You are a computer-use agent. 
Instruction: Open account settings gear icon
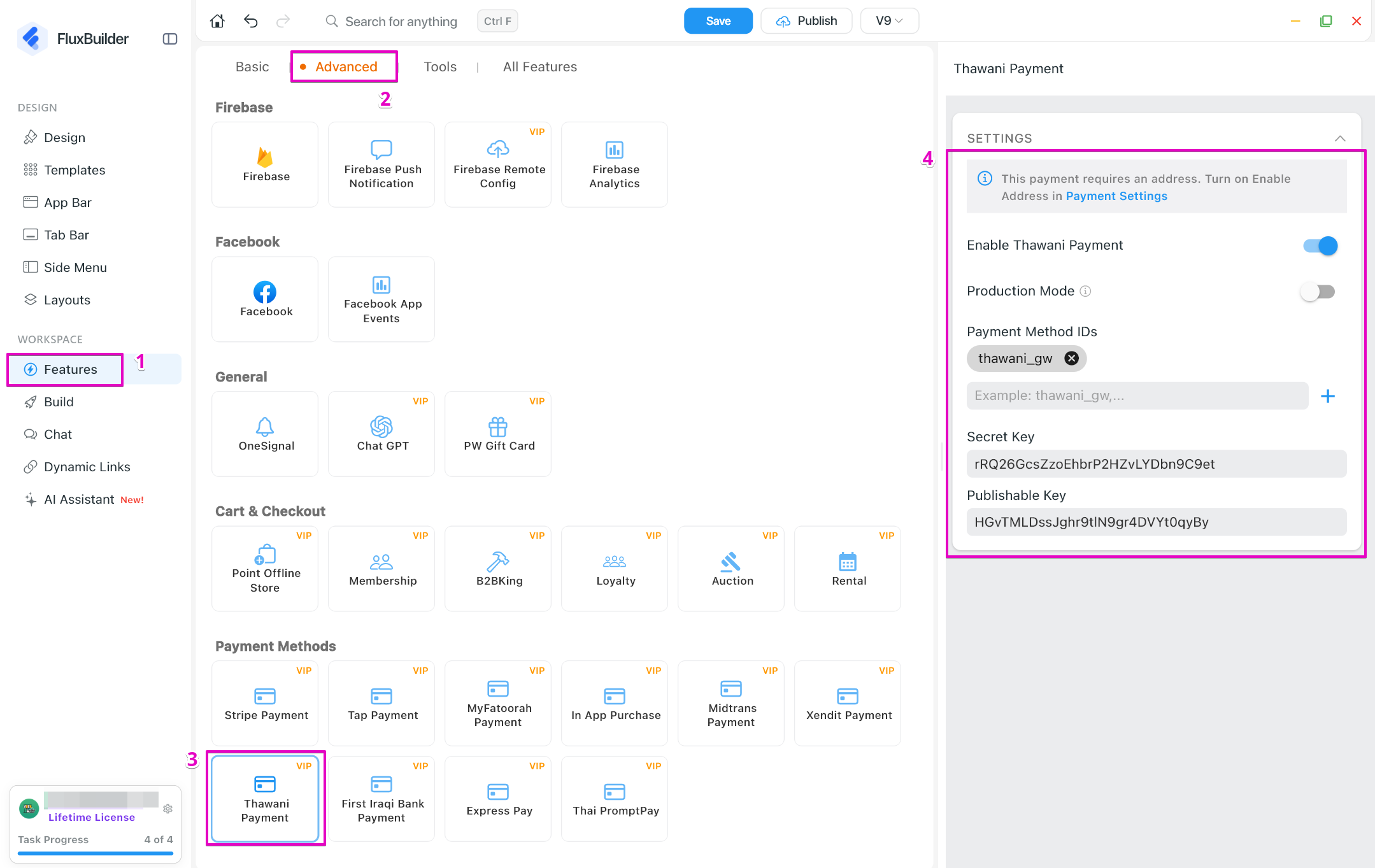pyautogui.click(x=168, y=809)
